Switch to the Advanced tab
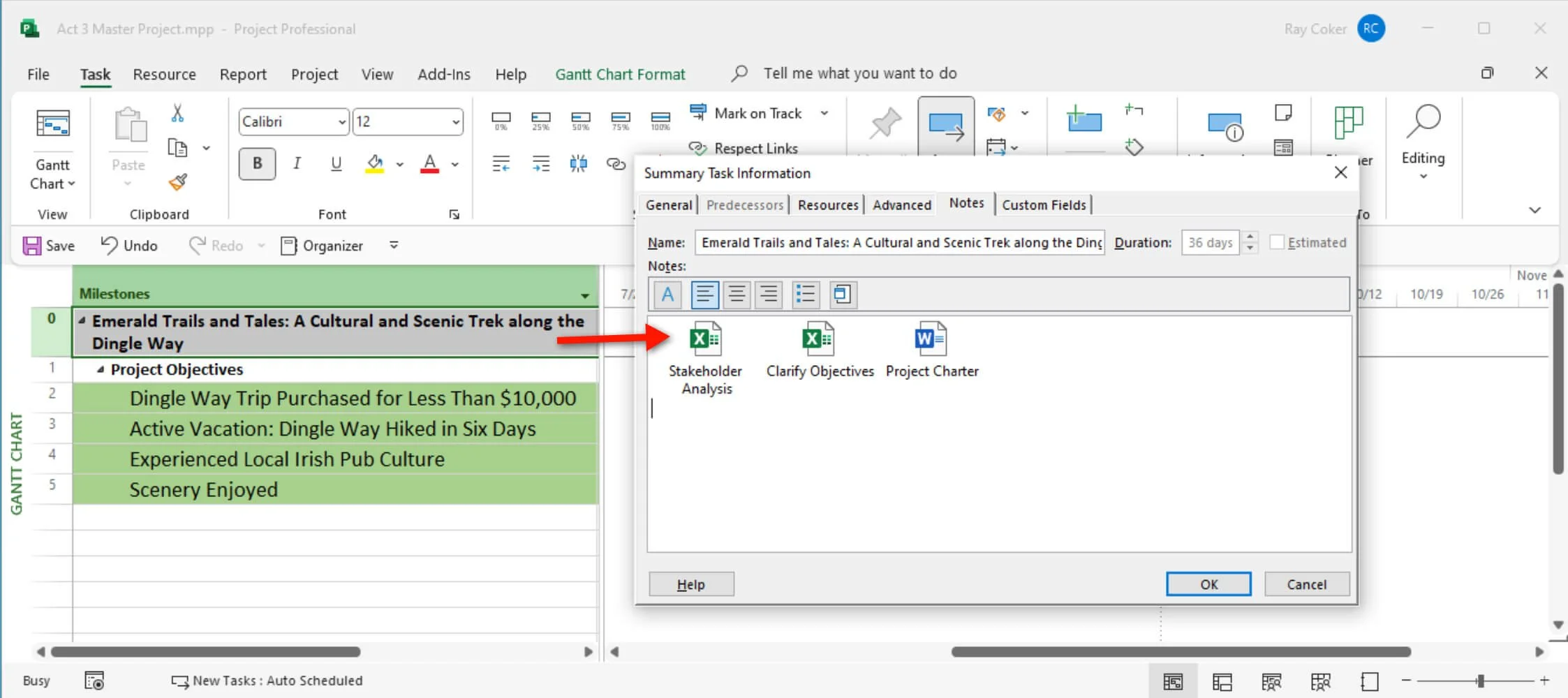 [901, 204]
